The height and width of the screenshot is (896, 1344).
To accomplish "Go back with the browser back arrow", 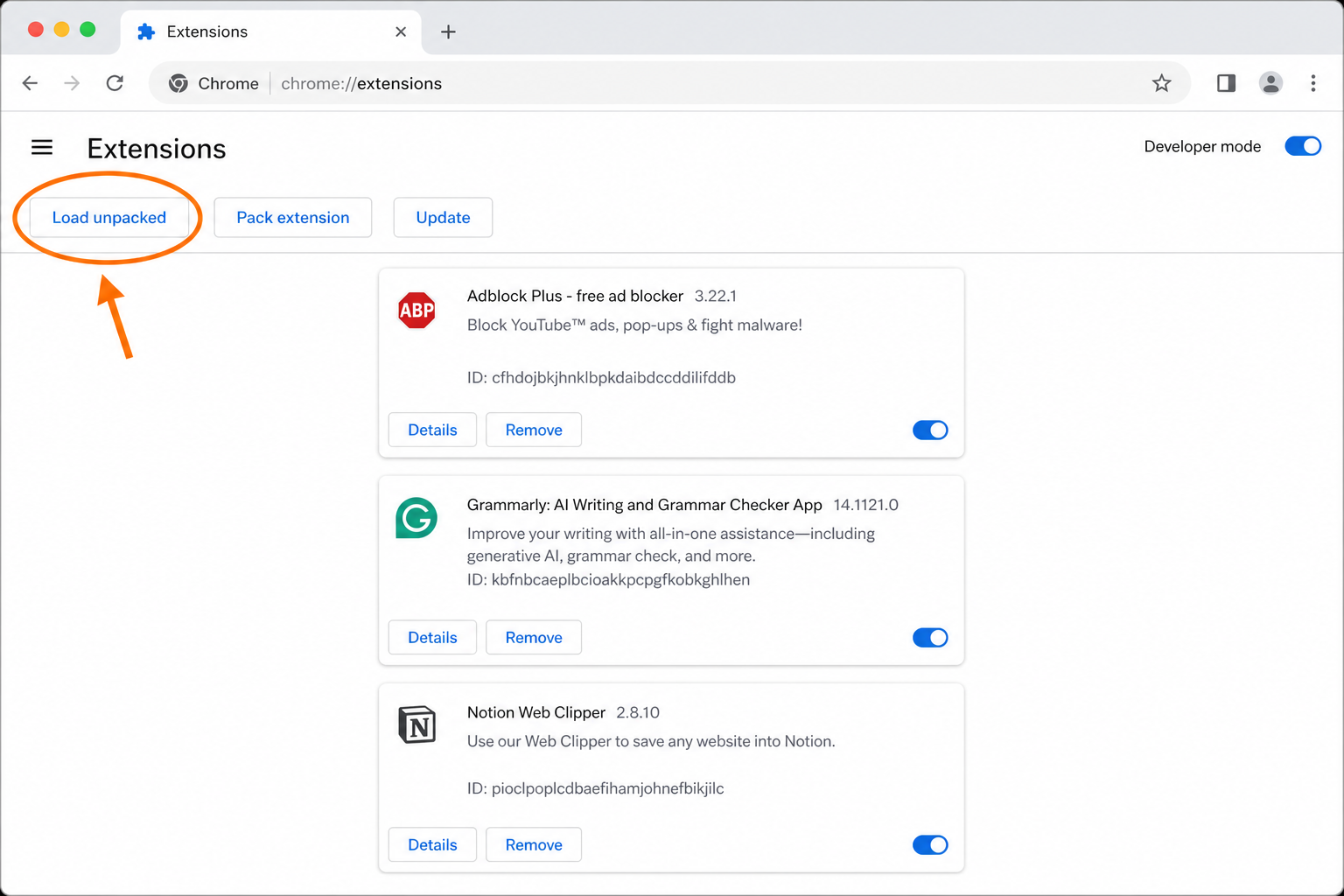I will [x=30, y=83].
